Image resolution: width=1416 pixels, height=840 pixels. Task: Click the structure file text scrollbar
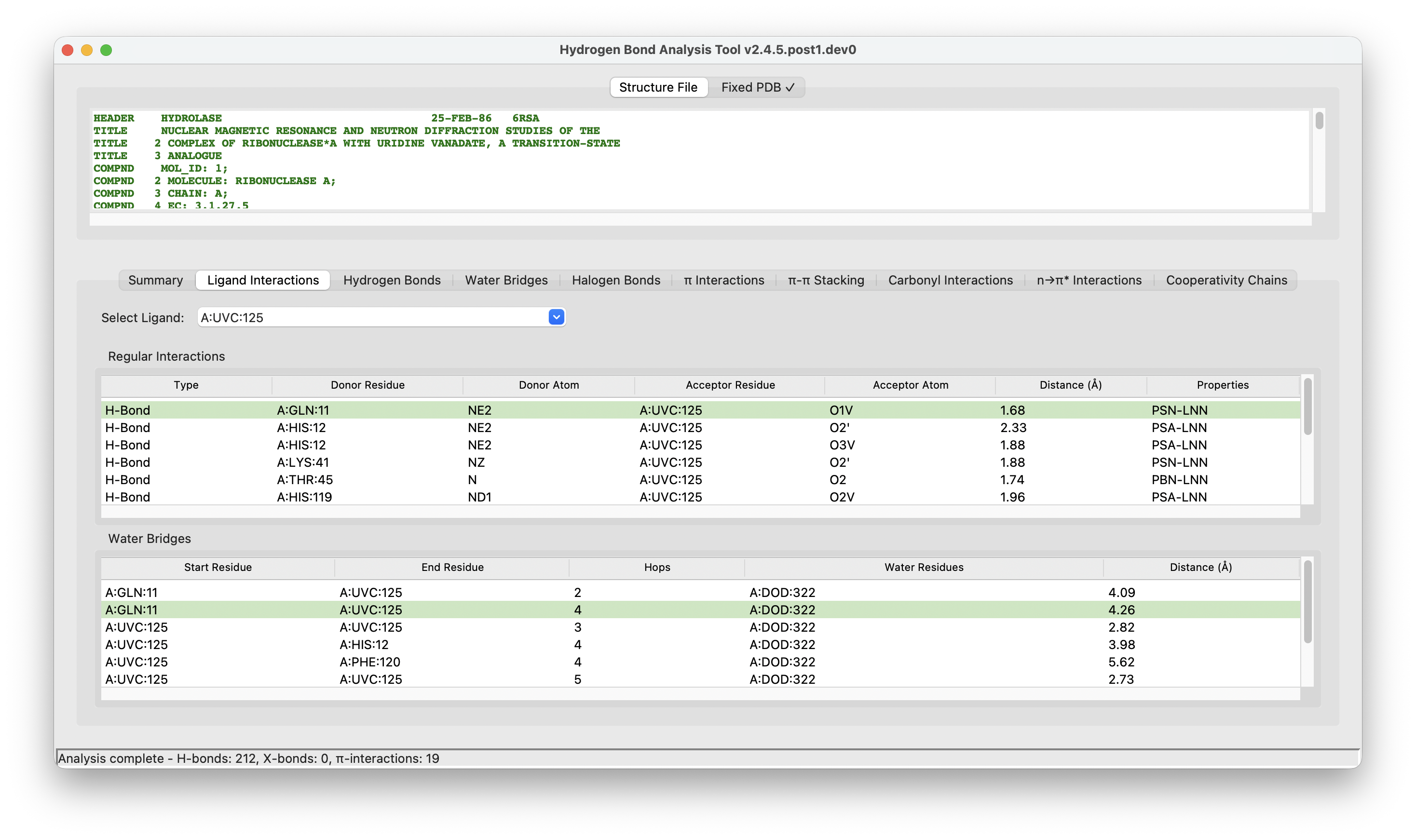point(1319,121)
